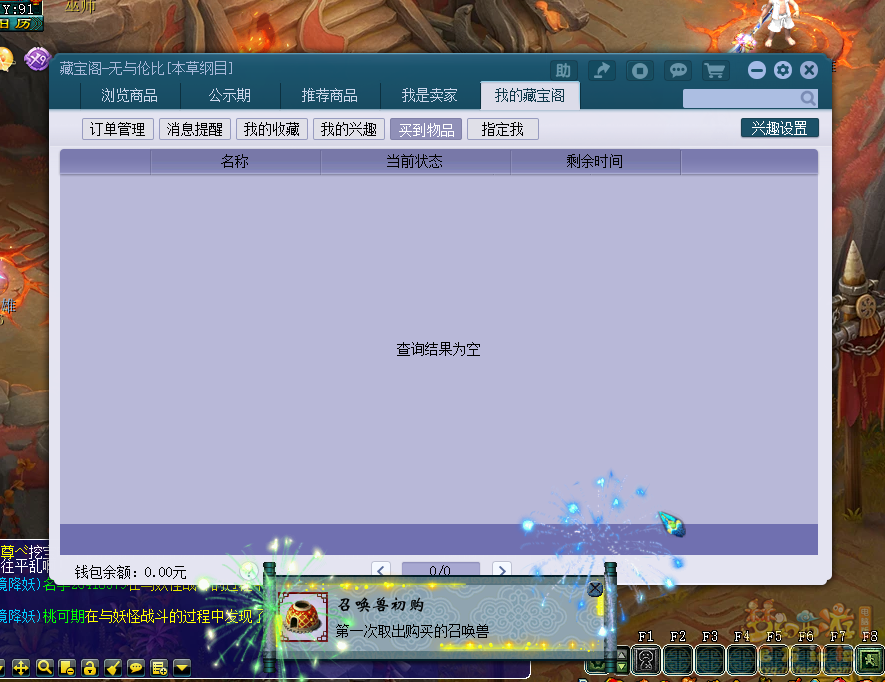Click the F2 skill slot

678,659
